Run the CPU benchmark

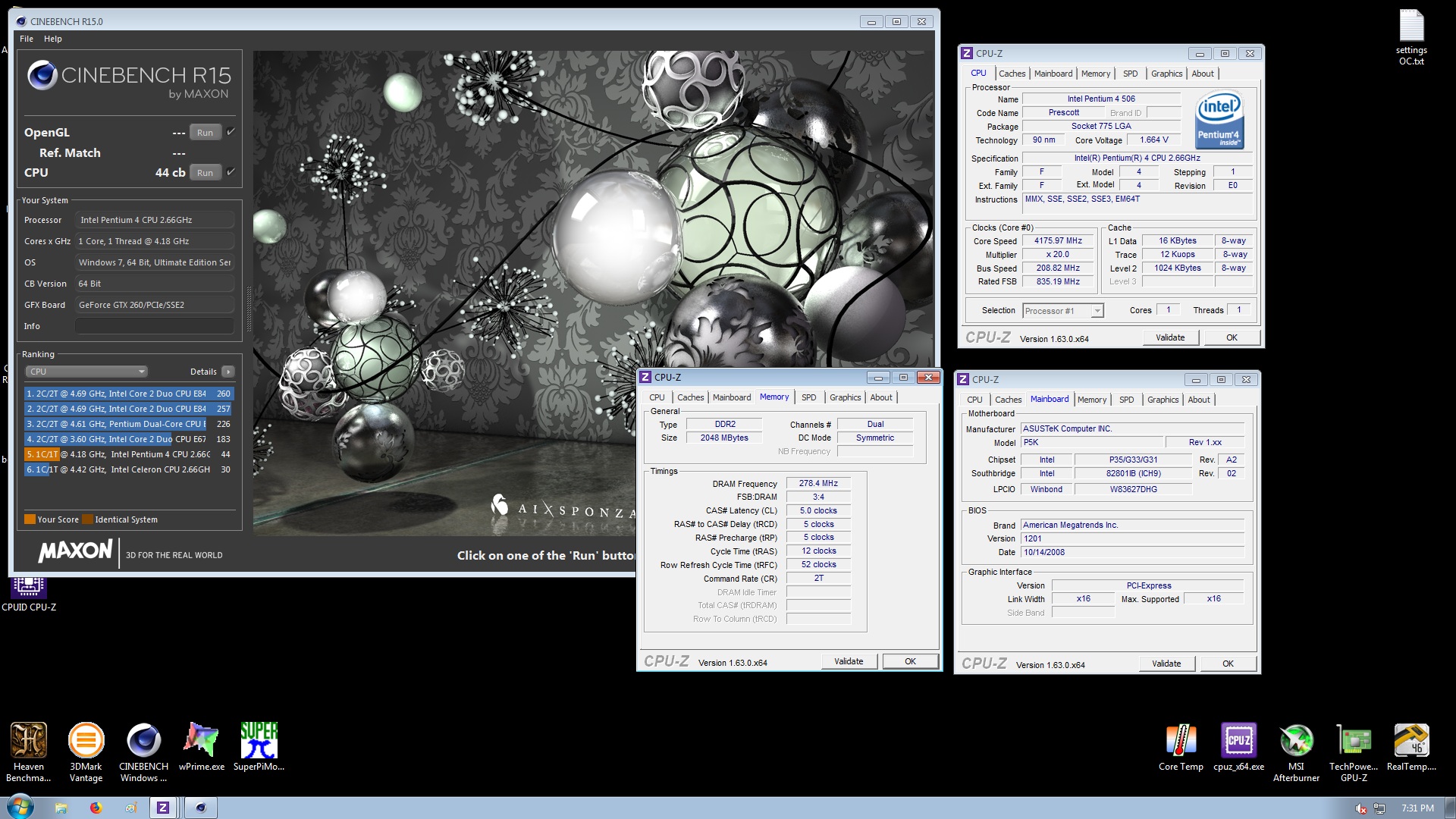[x=205, y=173]
